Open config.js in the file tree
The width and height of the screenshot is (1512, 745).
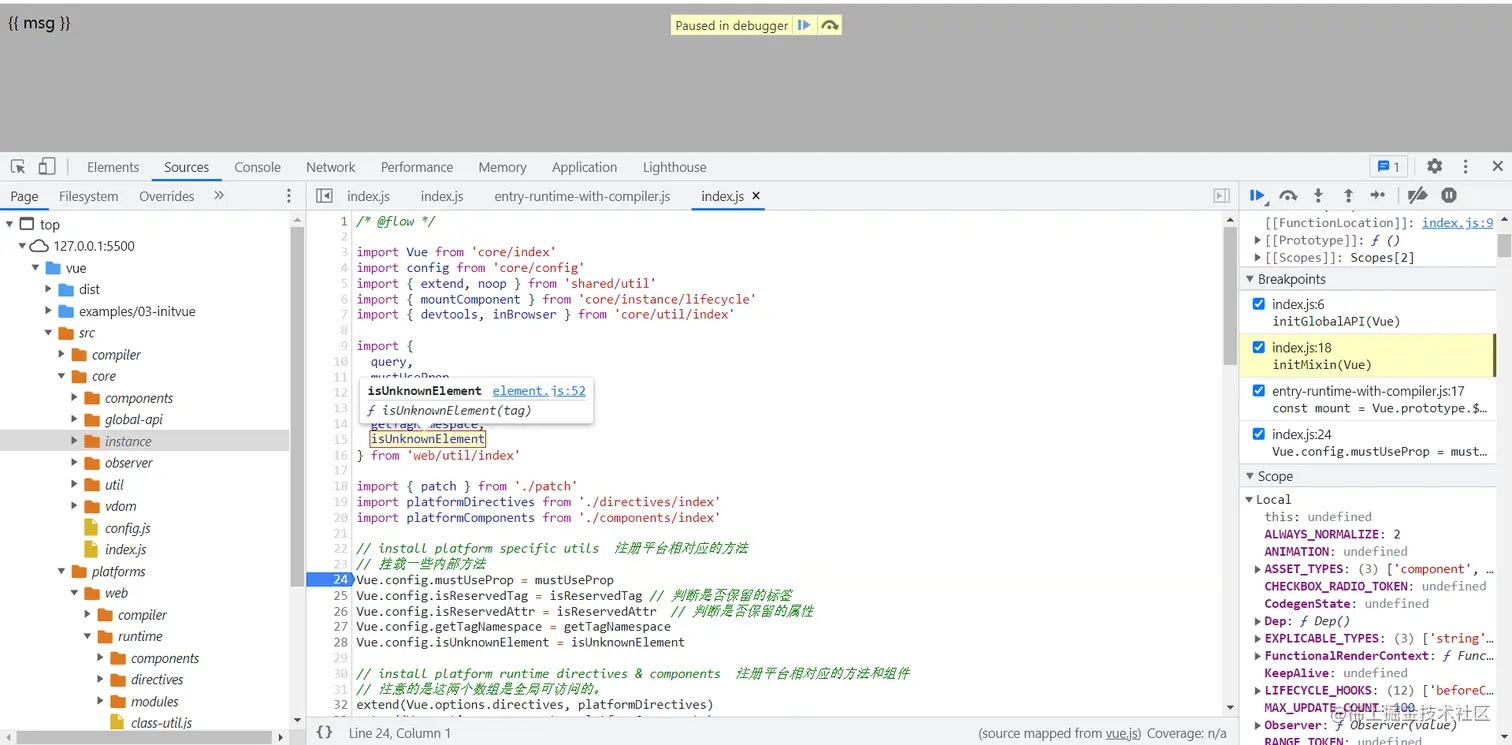(128, 528)
